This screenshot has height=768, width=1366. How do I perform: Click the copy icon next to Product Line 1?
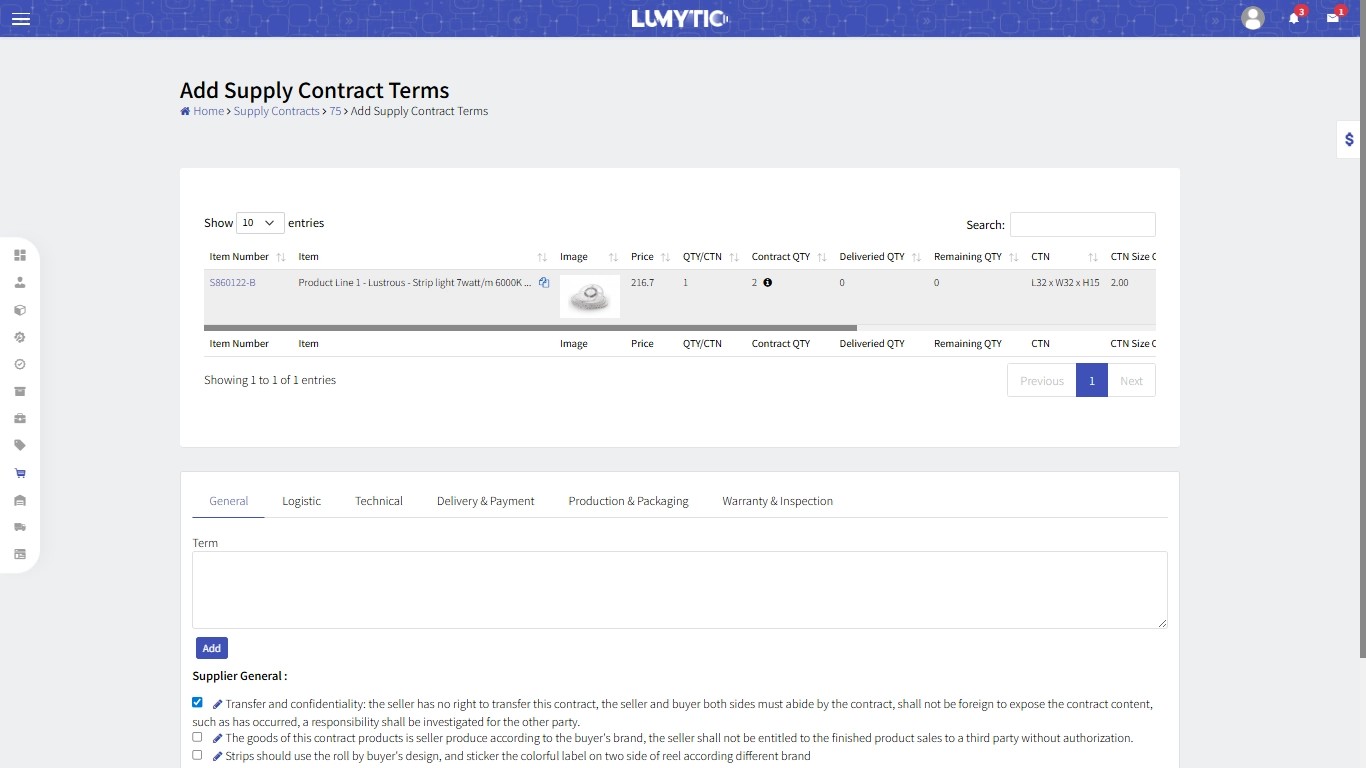click(544, 283)
